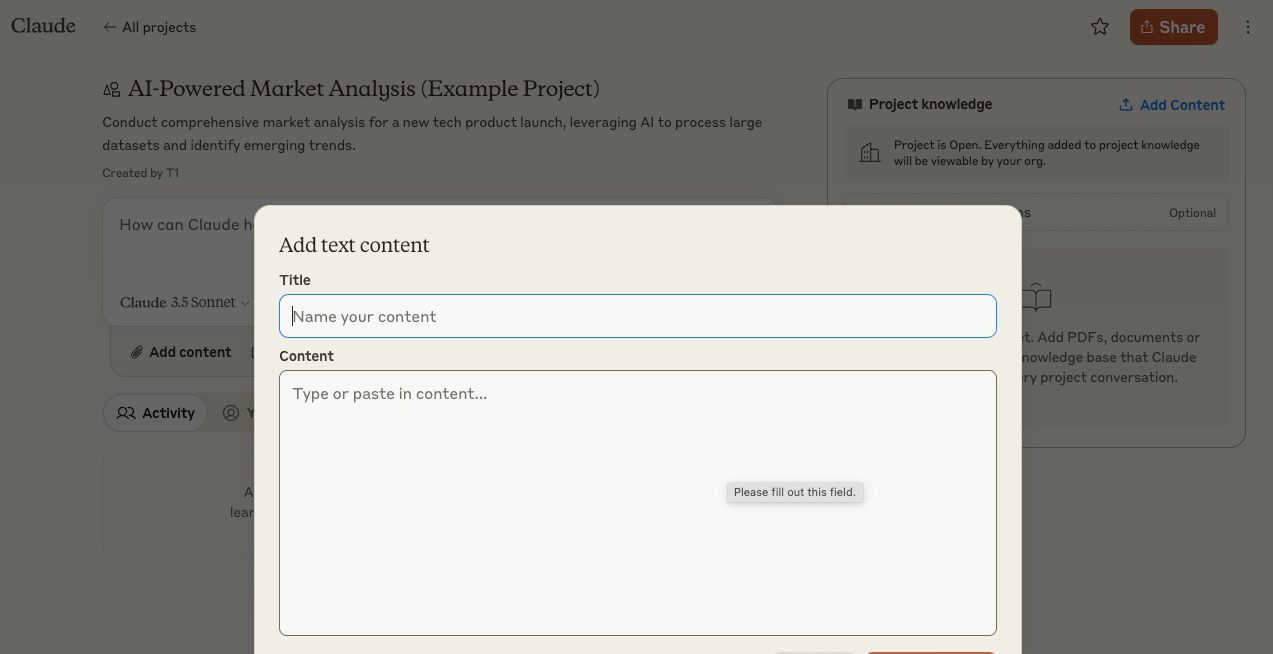Click into the Content text area

(x=637, y=502)
